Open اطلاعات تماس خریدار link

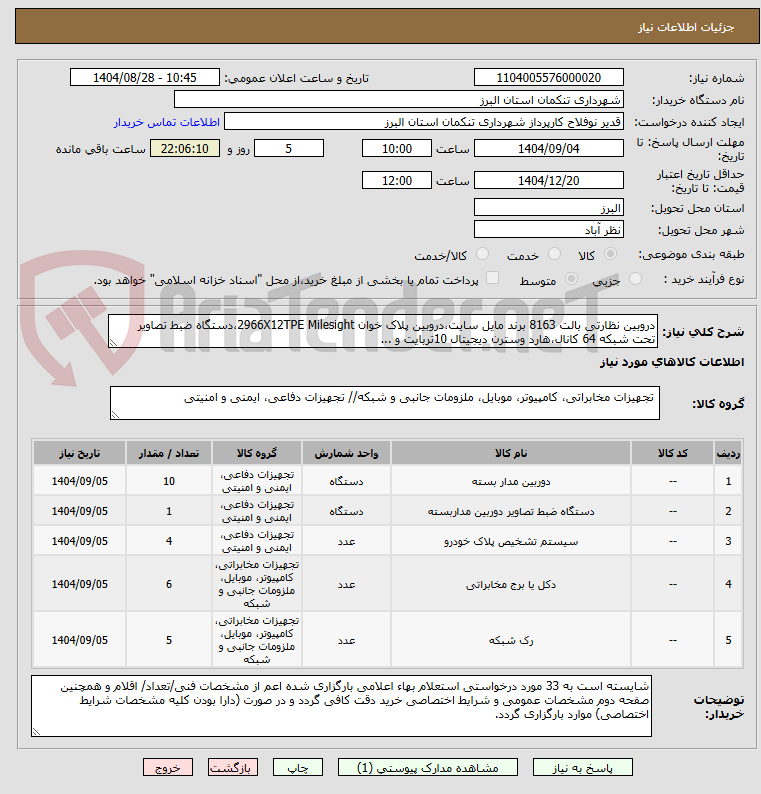(167, 123)
